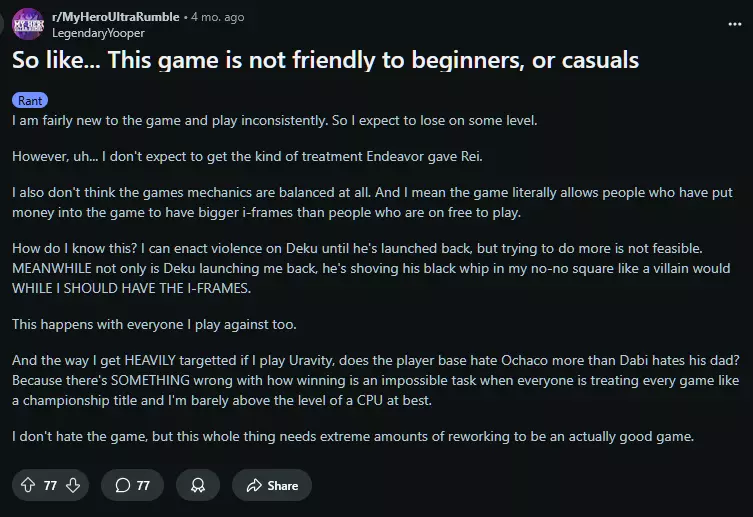753x517 pixels.
Task: Upvote the post with the up arrow
Action: pyautogui.click(x=27, y=485)
